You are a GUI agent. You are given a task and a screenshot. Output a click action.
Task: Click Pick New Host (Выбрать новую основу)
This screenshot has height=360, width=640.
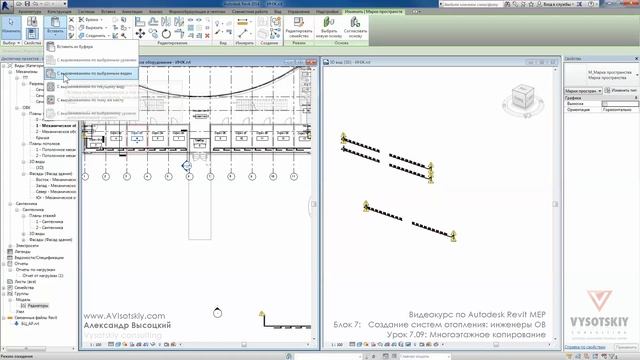click(x=329, y=27)
